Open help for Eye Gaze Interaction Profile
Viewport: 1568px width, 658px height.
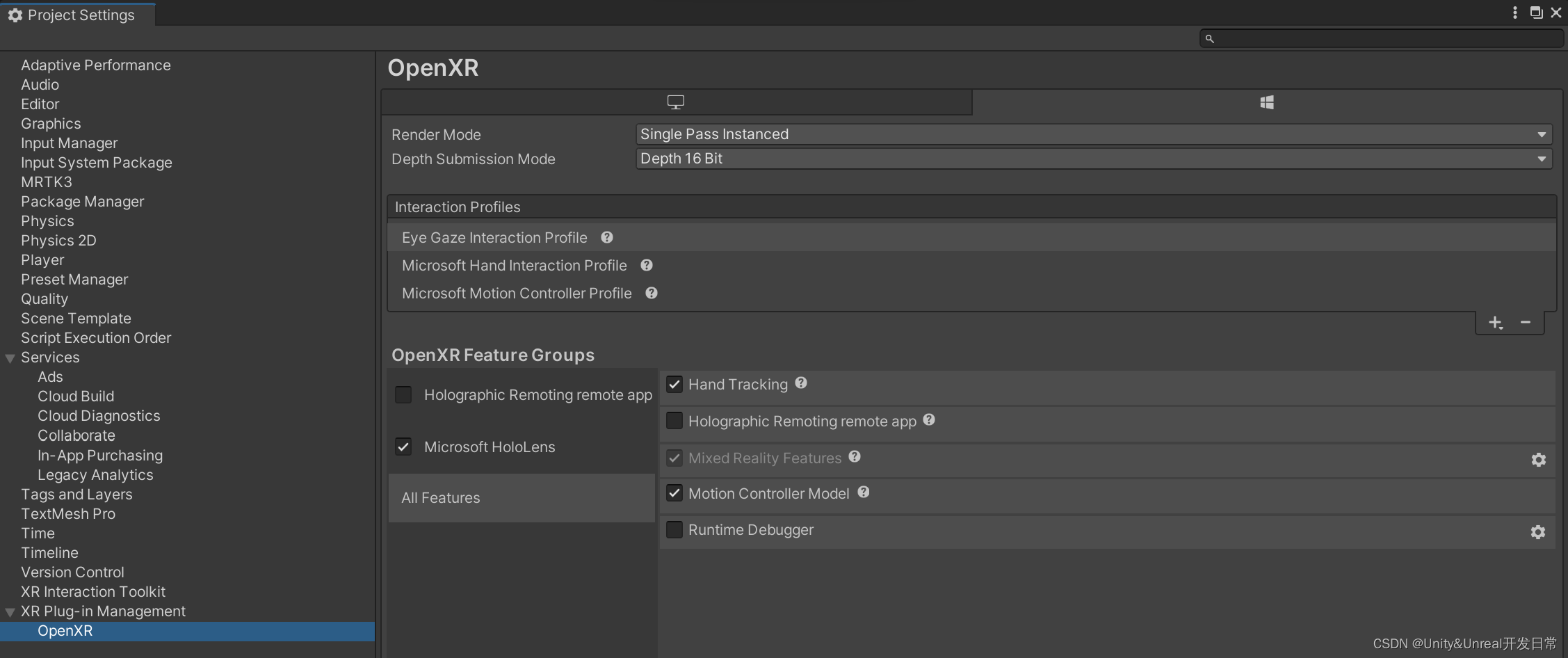607,237
